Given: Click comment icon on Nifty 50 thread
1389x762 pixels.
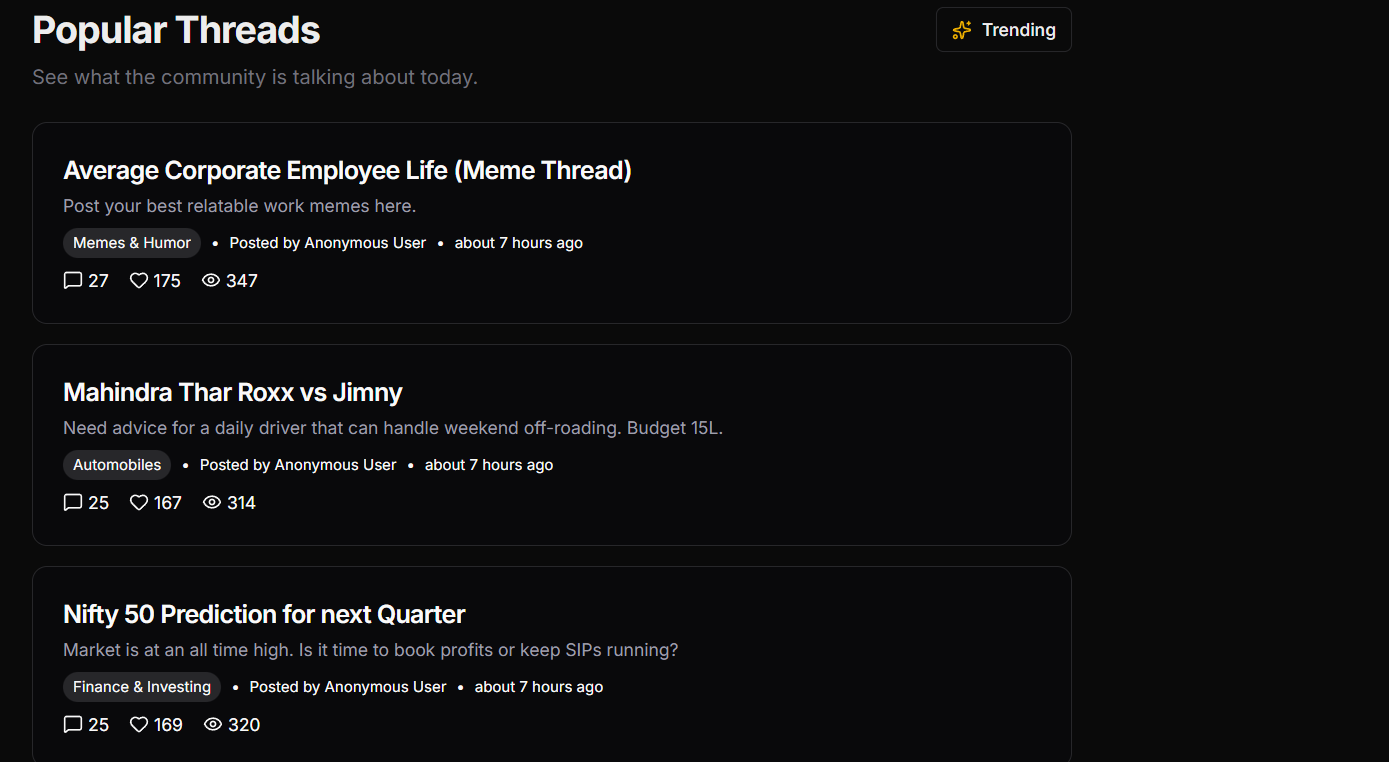Looking at the screenshot, I should [72, 725].
